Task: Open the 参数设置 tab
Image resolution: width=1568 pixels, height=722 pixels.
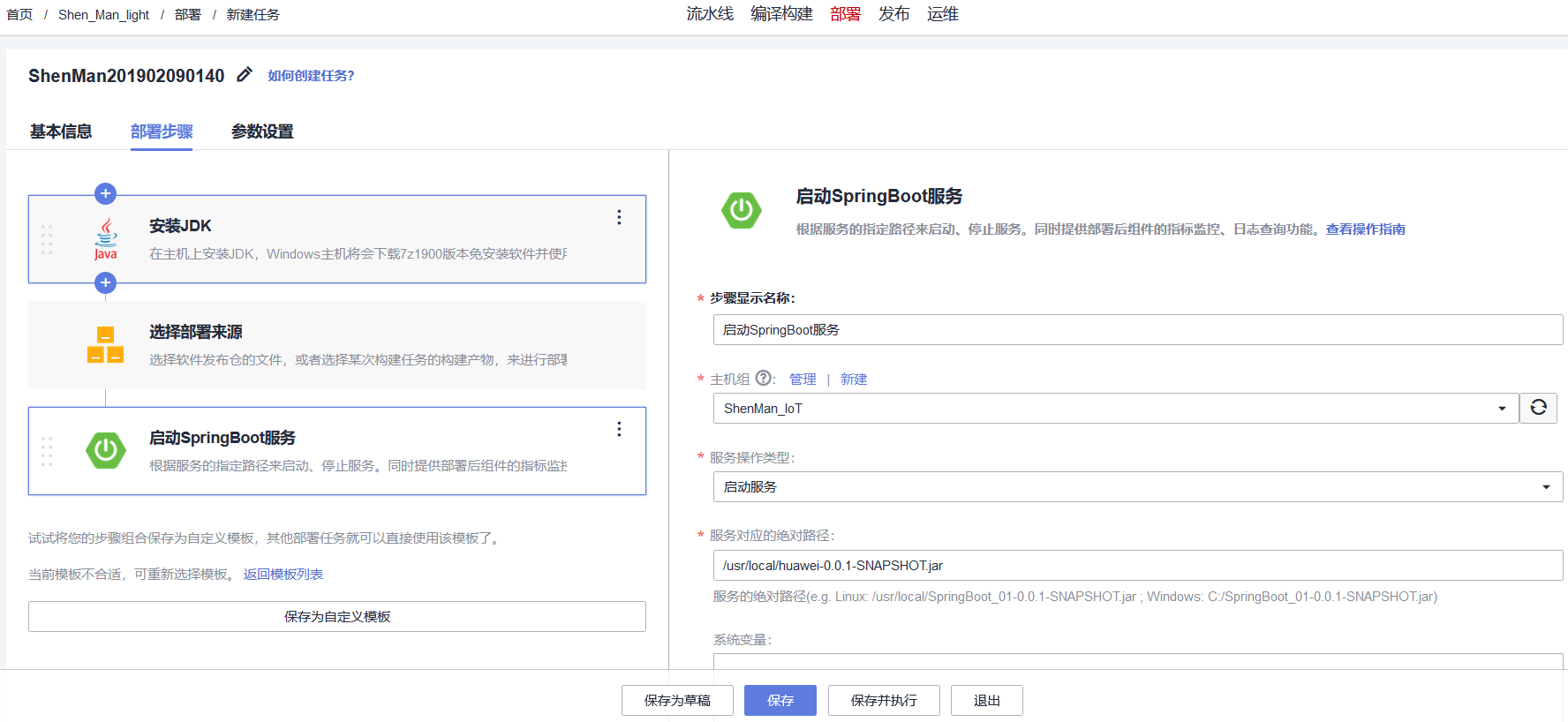Action: point(262,132)
